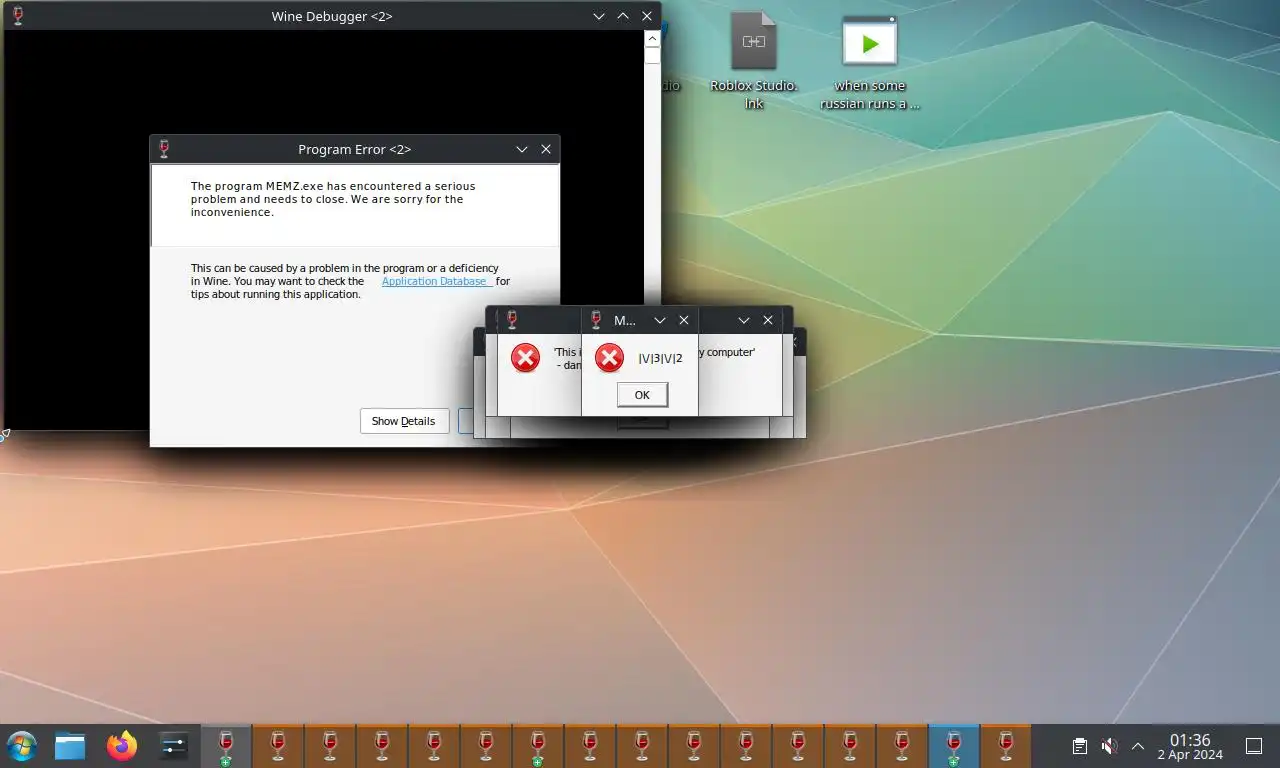
Task: Click the Wine Debugger <2> title text
Action: pyautogui.click(x=332, y=16)
